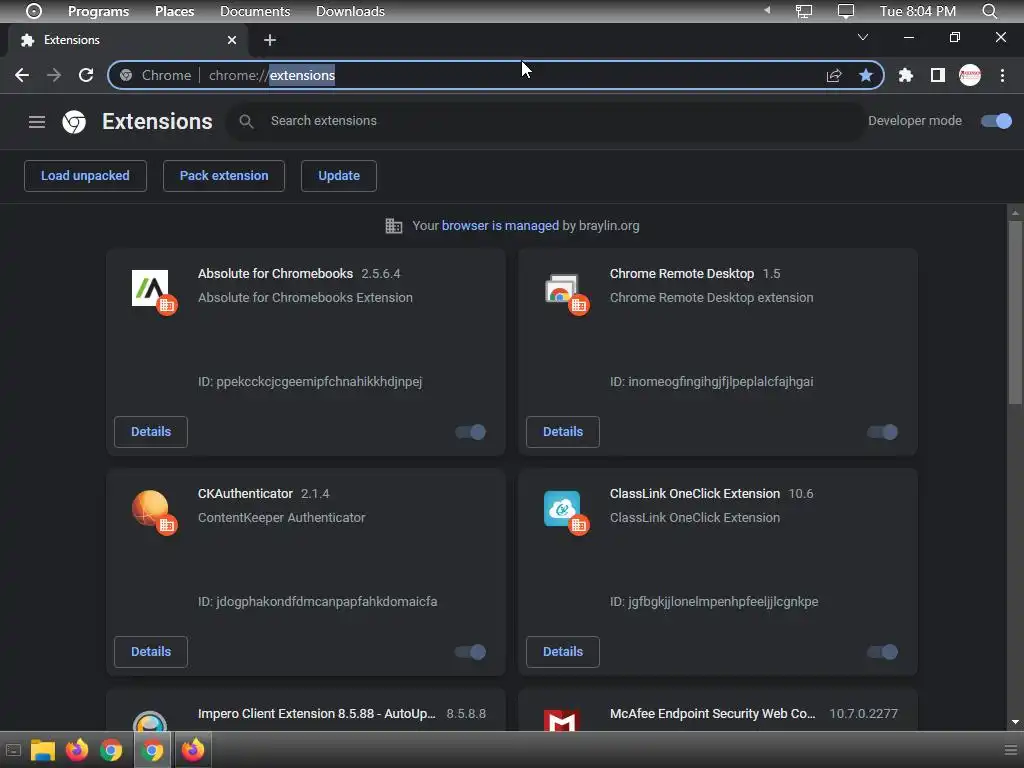The height and width of the screenshot is (768, 1024).
Task: Click Pack extension button
Action: point(224,176)
